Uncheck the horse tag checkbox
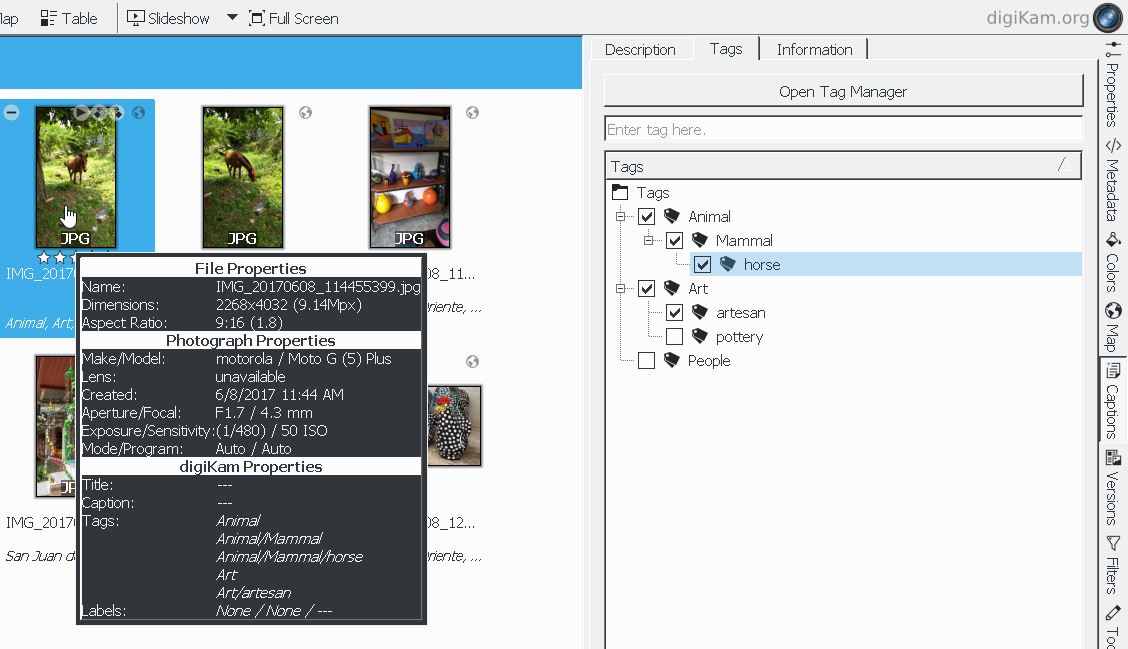Image resolution: width=1128 pixels, height=649 pixels. [703, 265]
